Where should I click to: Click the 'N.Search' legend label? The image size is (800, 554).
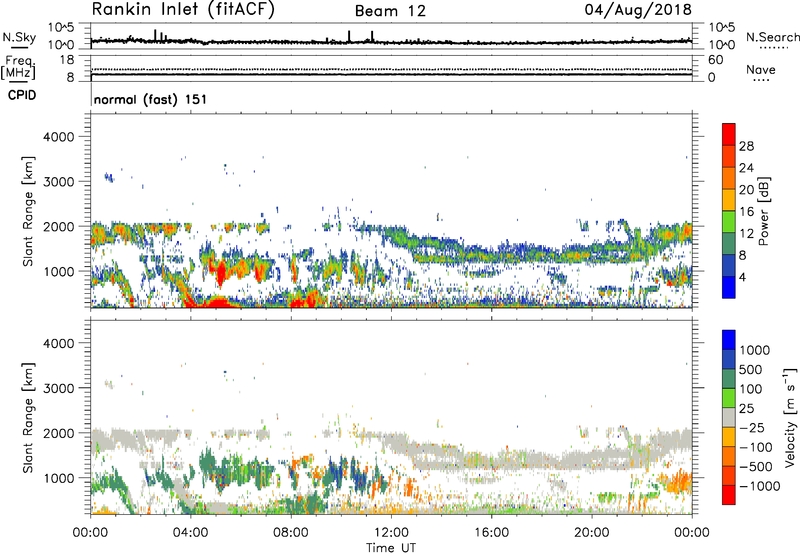click(772, 37)
